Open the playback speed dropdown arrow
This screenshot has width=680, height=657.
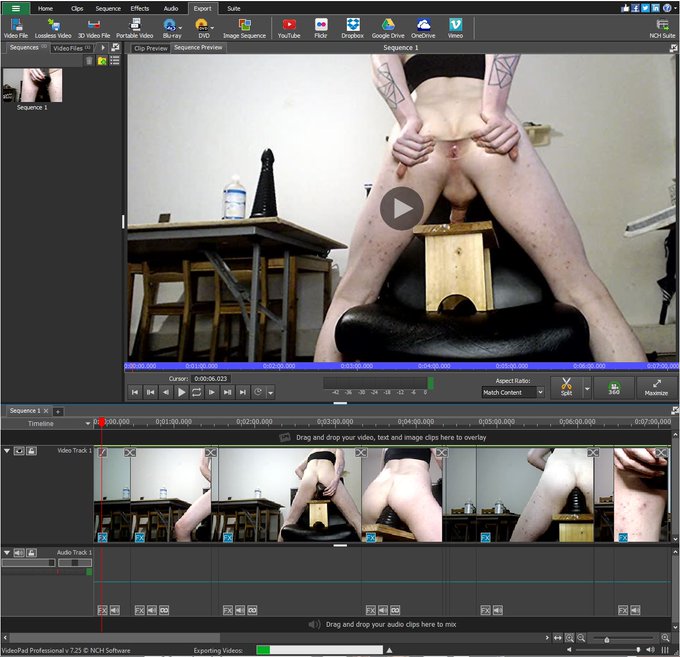point(271,393)
